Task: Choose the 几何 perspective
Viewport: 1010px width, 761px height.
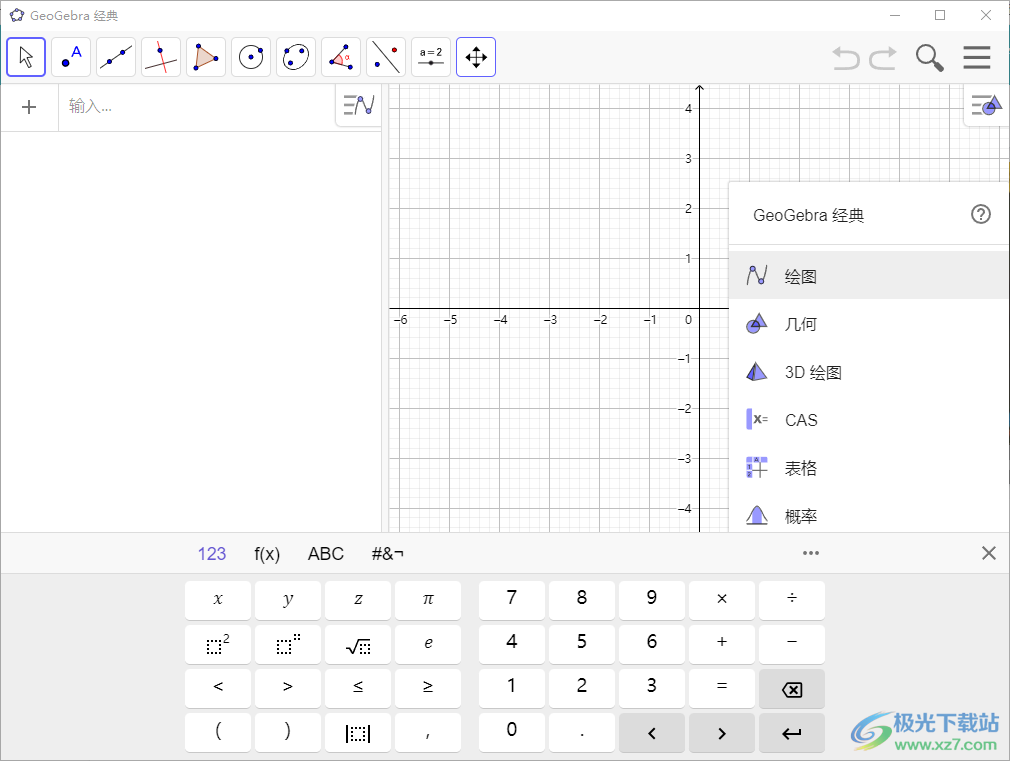Action: coord(869,323)
